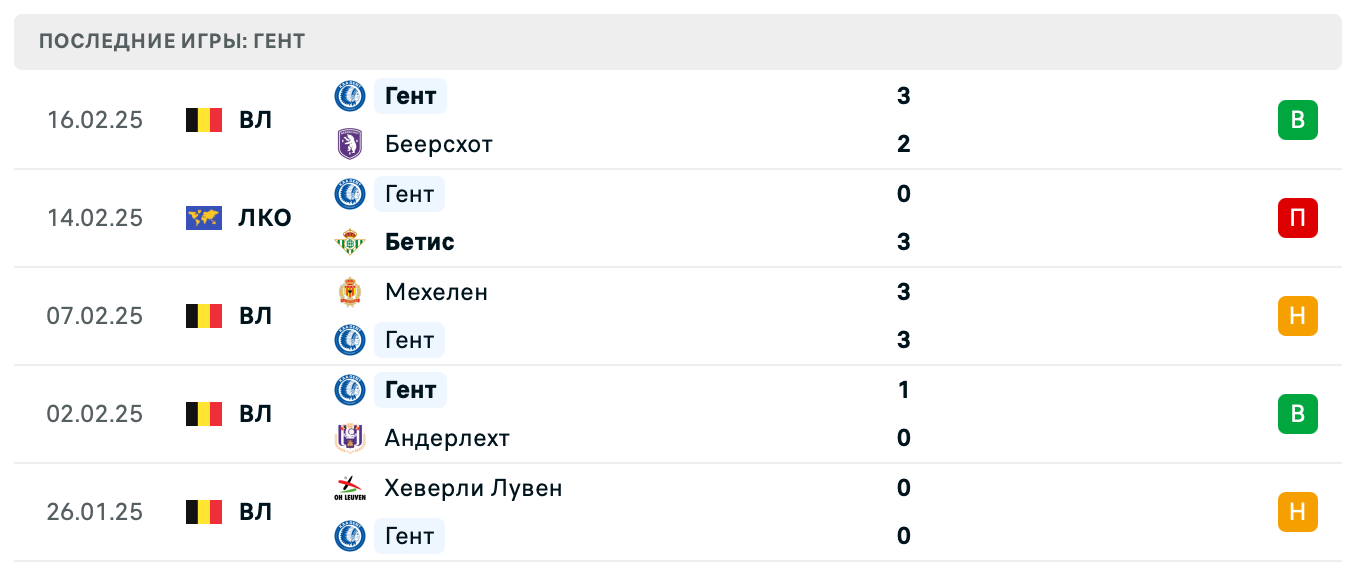
Task: Click the Хеверли Лувен team icon
Action: 348,488
